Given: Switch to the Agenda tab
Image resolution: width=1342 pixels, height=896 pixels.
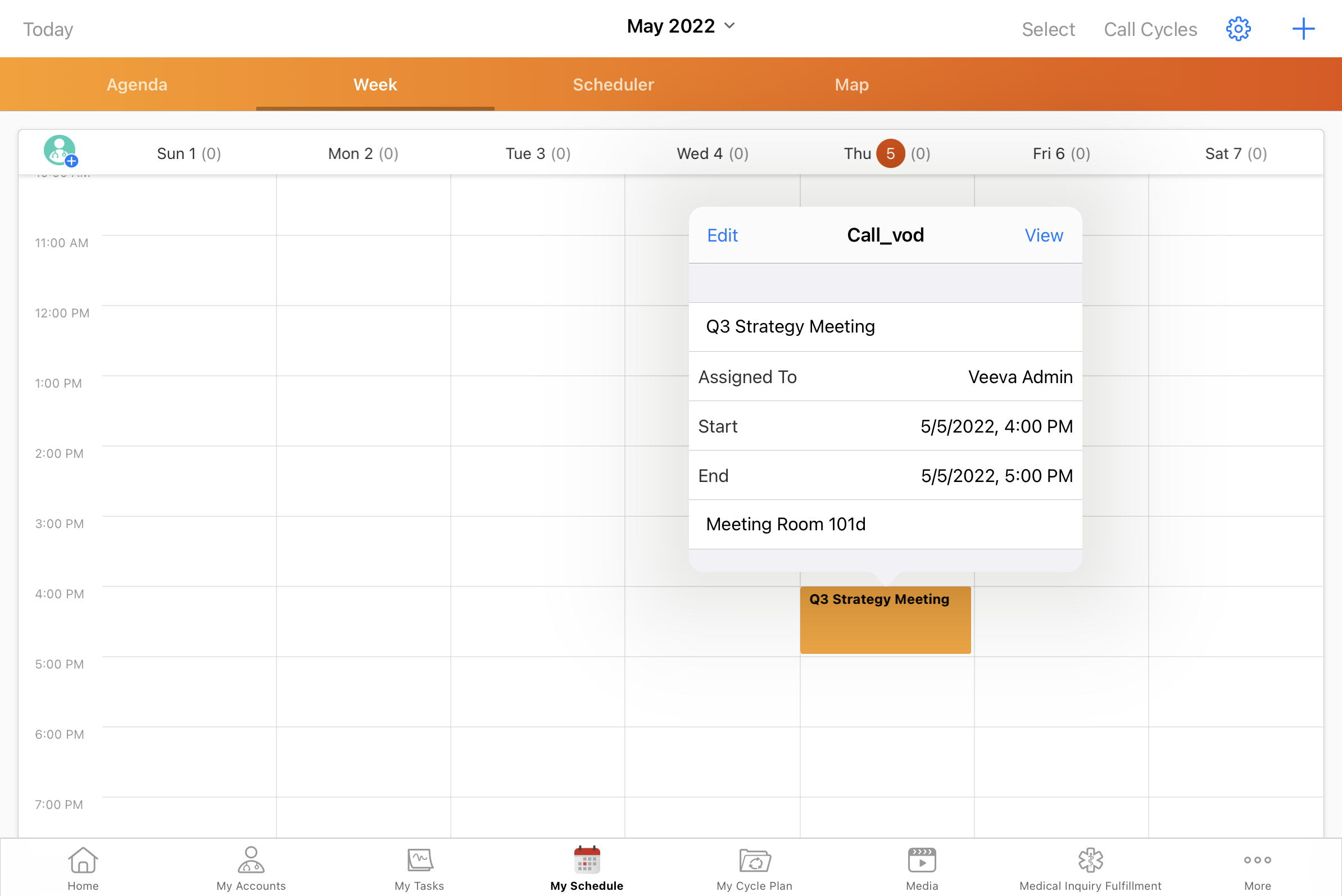Looking at the screenshot, I should pyautogui.click(x=137, y=85).
